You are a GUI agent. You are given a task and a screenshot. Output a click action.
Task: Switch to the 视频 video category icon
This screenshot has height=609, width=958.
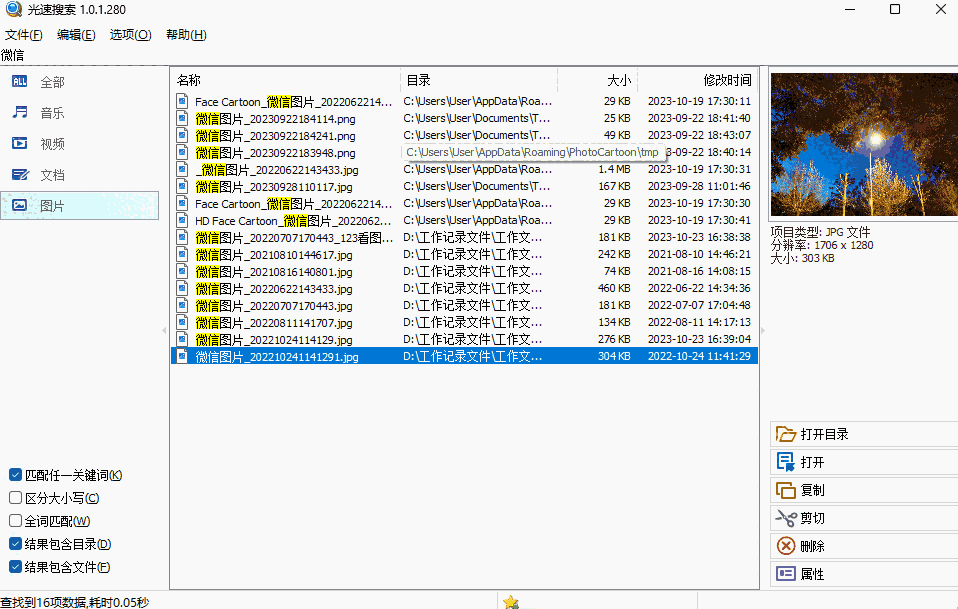pos(20,144)
